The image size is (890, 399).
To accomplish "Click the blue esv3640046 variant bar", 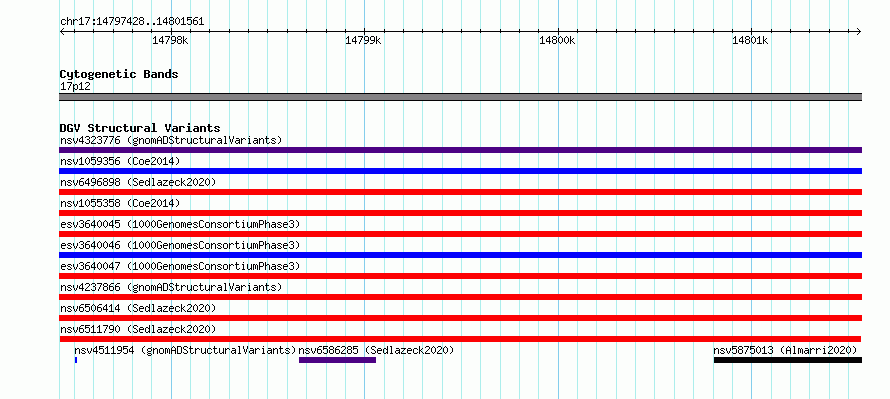I will [x=460, y=255].
